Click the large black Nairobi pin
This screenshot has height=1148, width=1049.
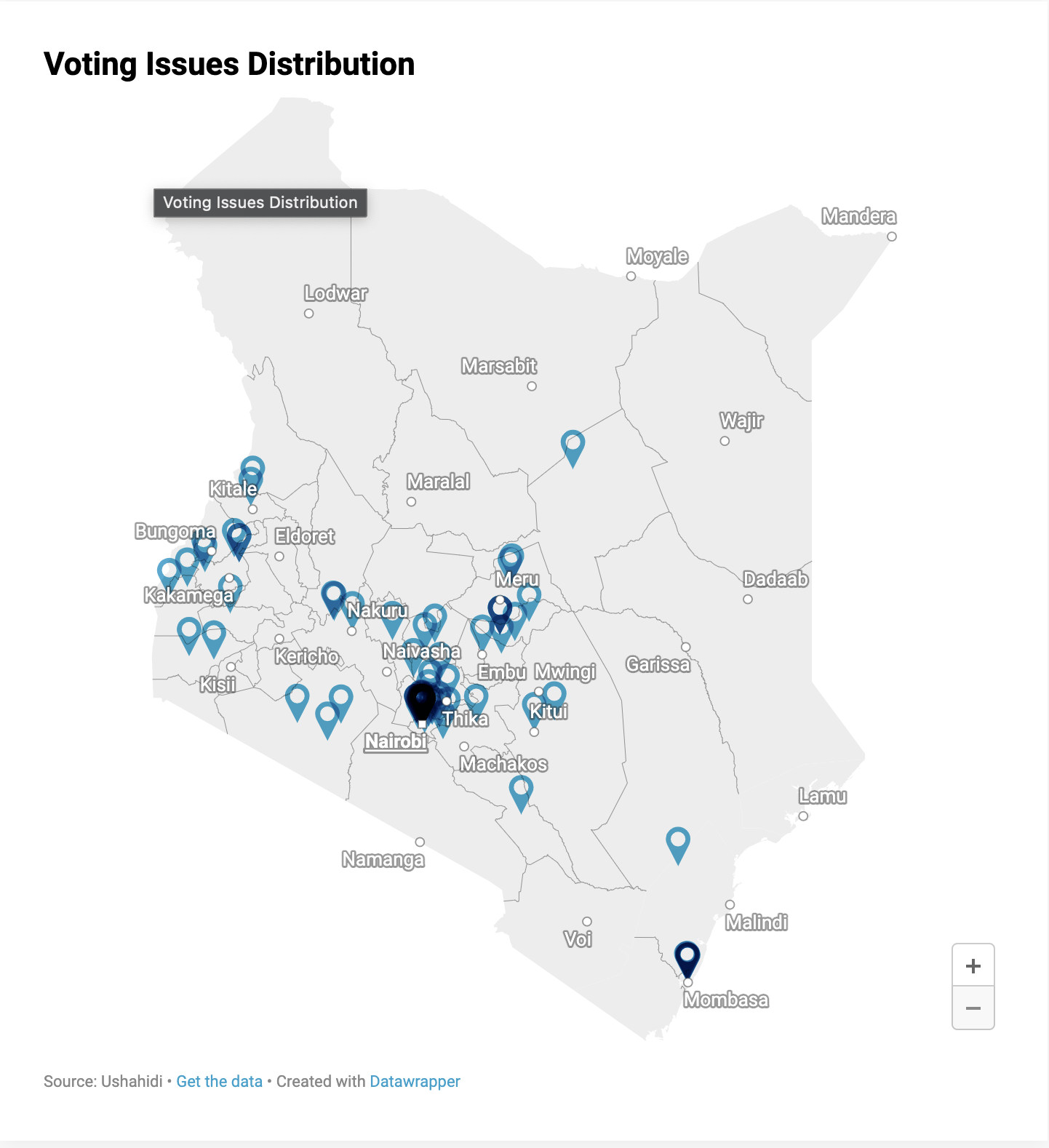click(420, 703)
